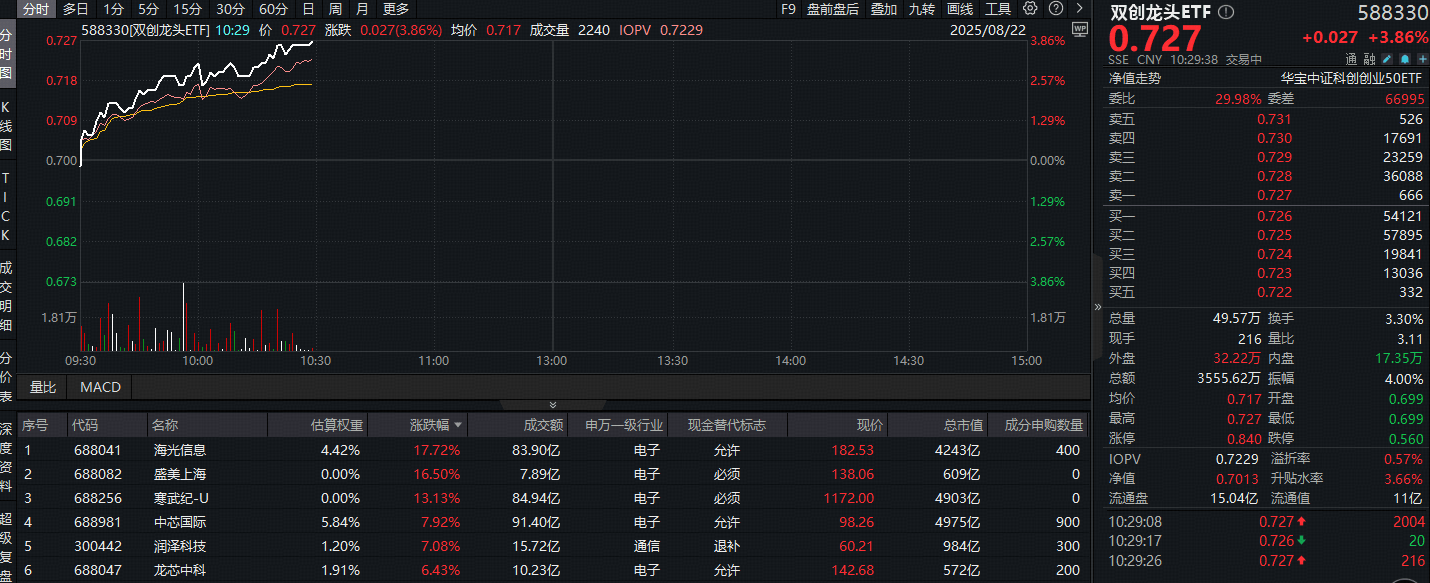Image resolution: width=1430 pixels, height=583 pixels.
Task: Click tallest volume bar in chart
Action: pyautogui.click(x=183, y=317)
